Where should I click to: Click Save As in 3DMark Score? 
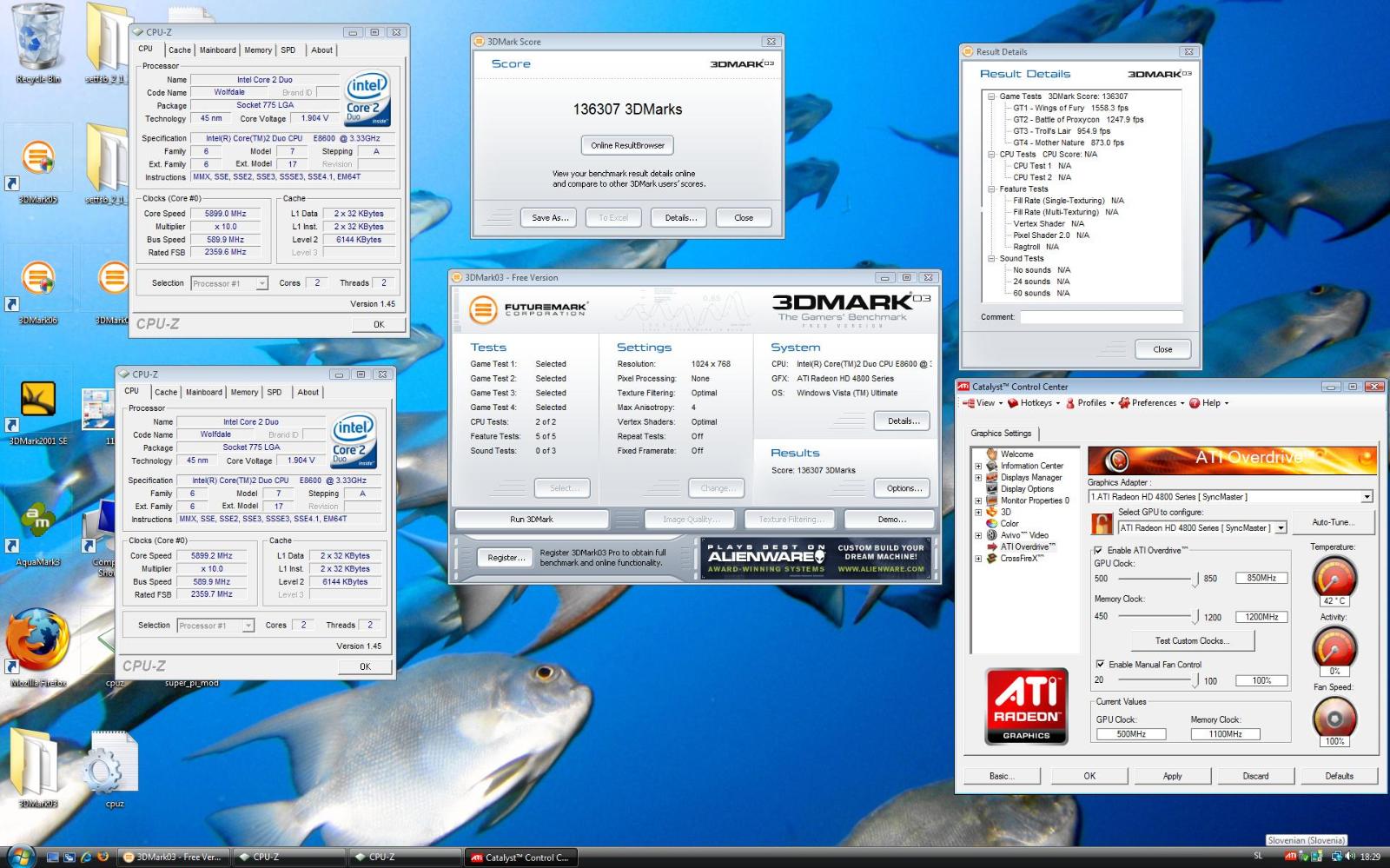pos(550,218)
